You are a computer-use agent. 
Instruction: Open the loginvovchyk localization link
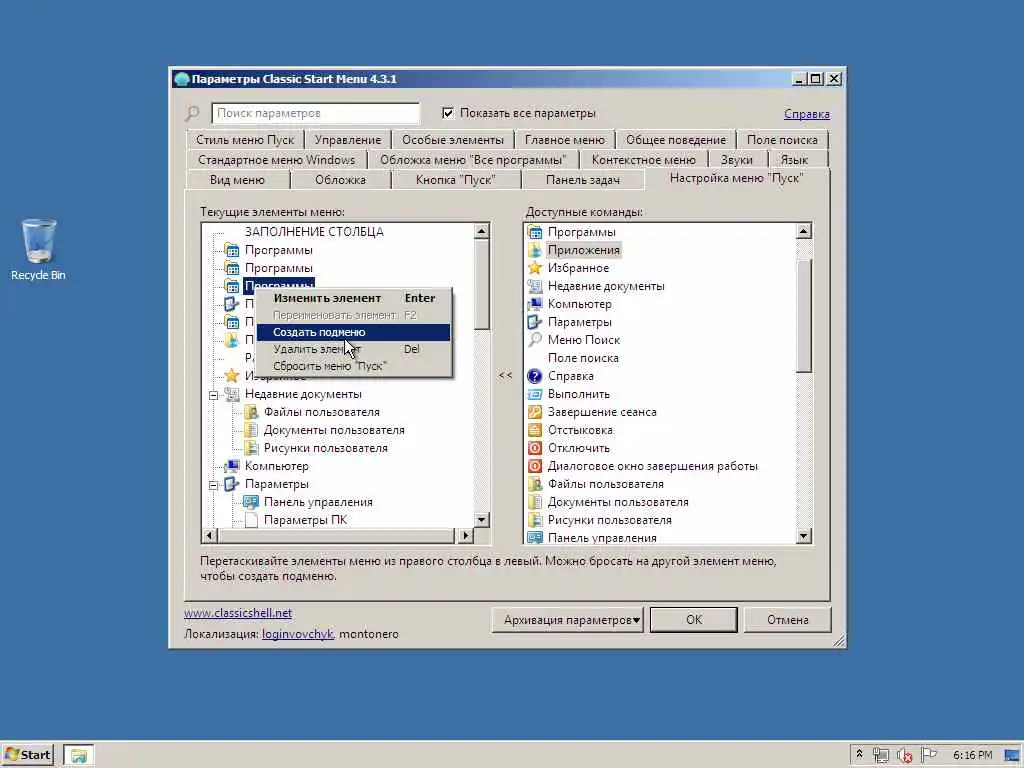(x=298, y=634)
